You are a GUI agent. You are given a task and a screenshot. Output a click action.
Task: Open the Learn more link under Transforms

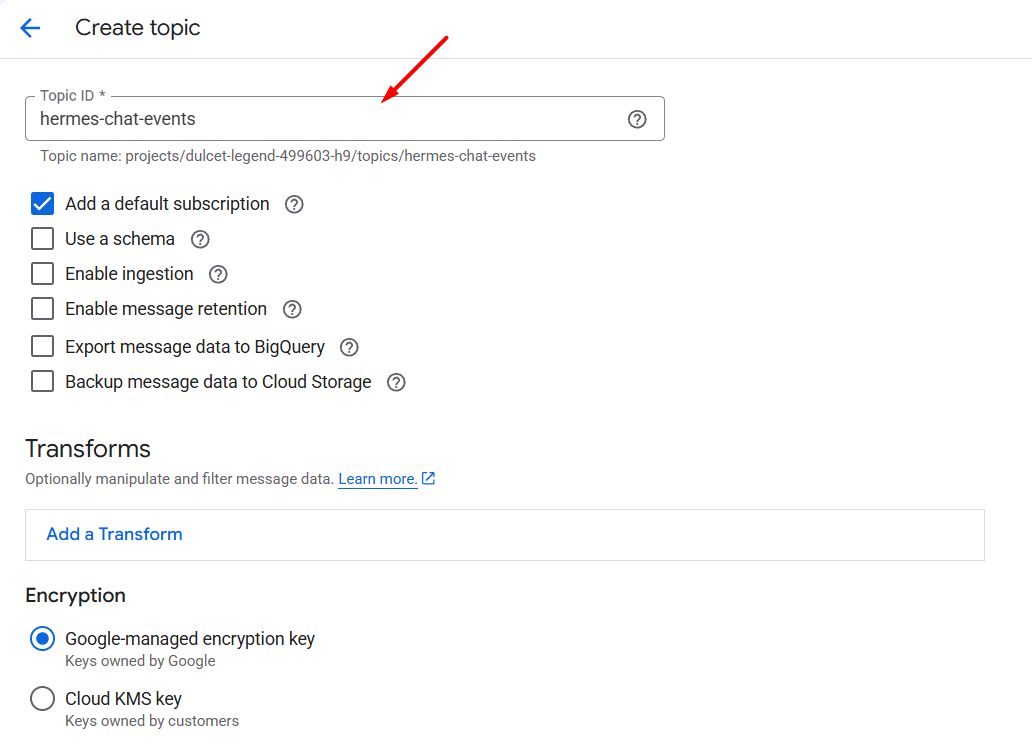tap(378, 479)
